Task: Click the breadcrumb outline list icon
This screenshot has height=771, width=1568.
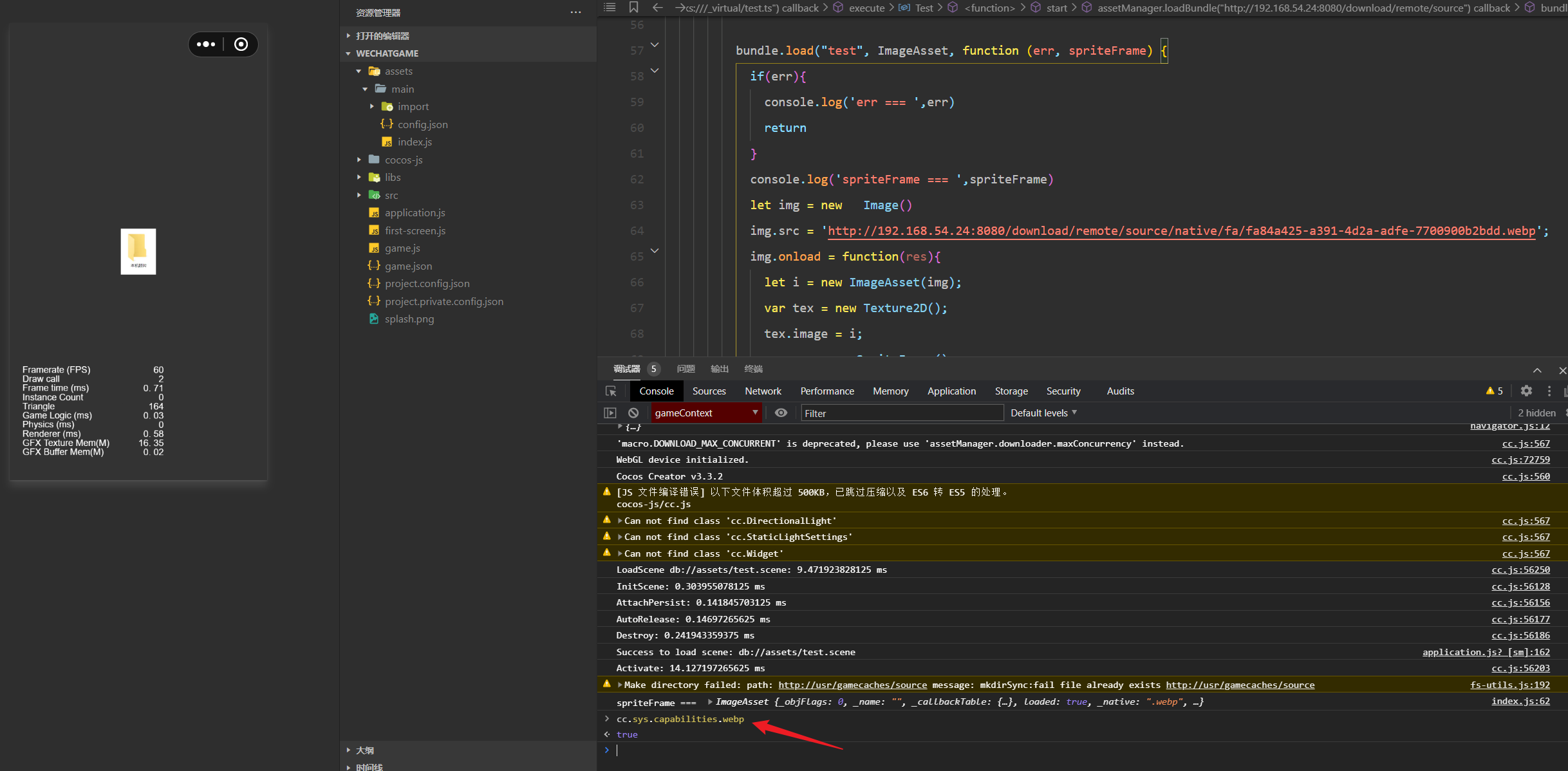Action: tap(609, 7)
